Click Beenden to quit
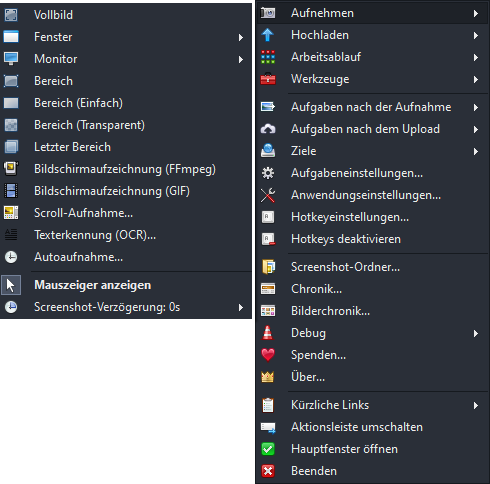 [372, 471]
